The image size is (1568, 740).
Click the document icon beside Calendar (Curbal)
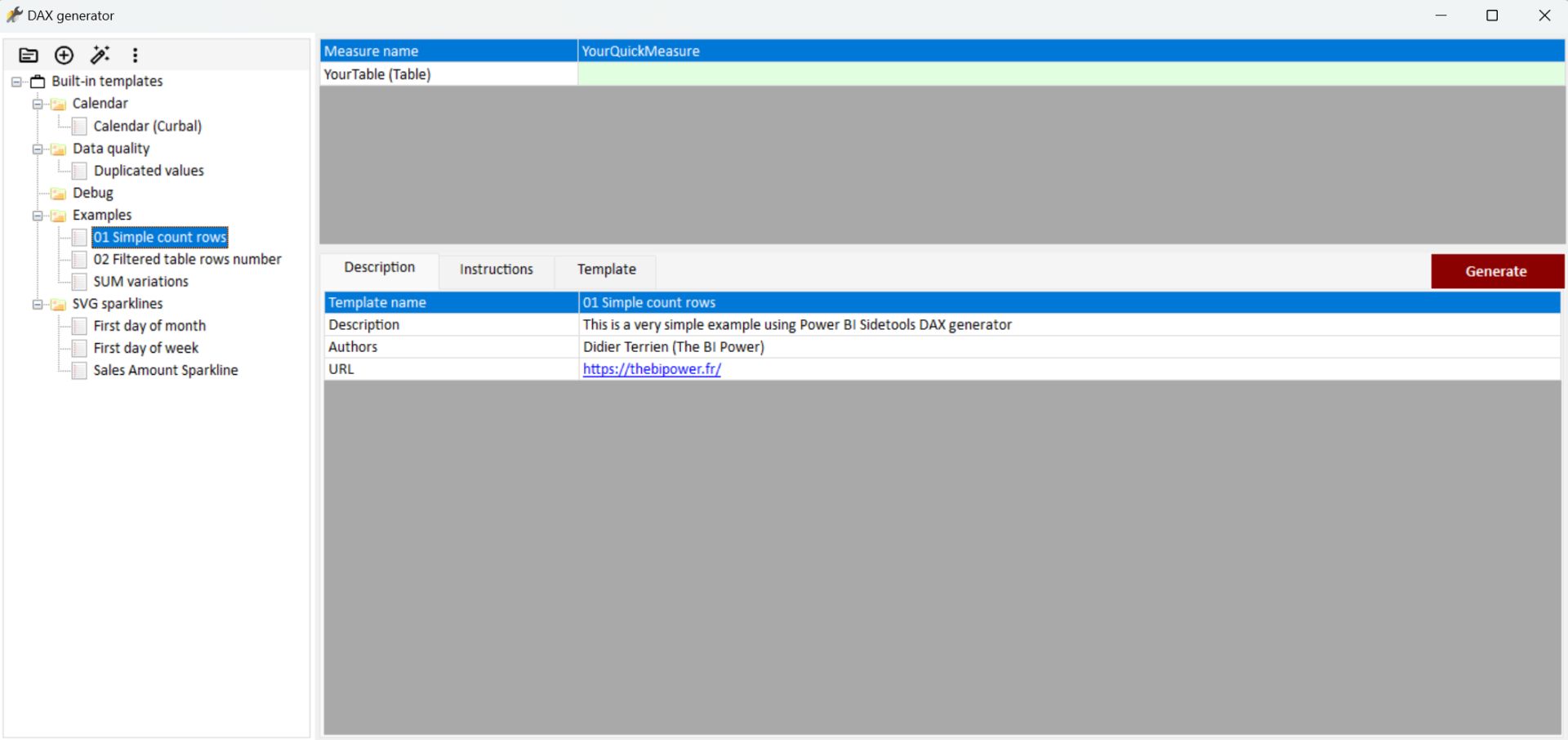click(79, 126)
